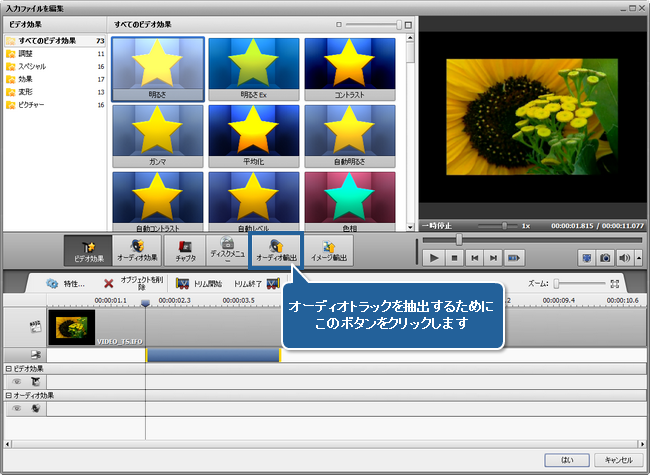Collapse the ビデオ効果 timeline section

[x=6, y=368]
